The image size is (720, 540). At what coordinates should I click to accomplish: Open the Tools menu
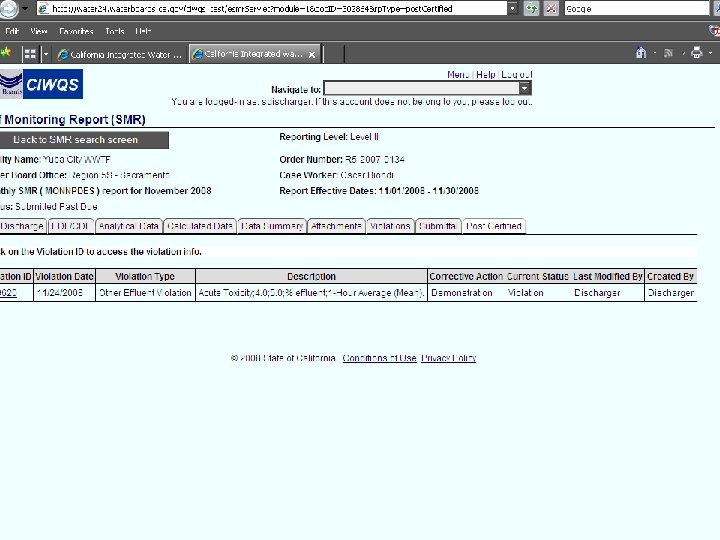tap(115, 31)
